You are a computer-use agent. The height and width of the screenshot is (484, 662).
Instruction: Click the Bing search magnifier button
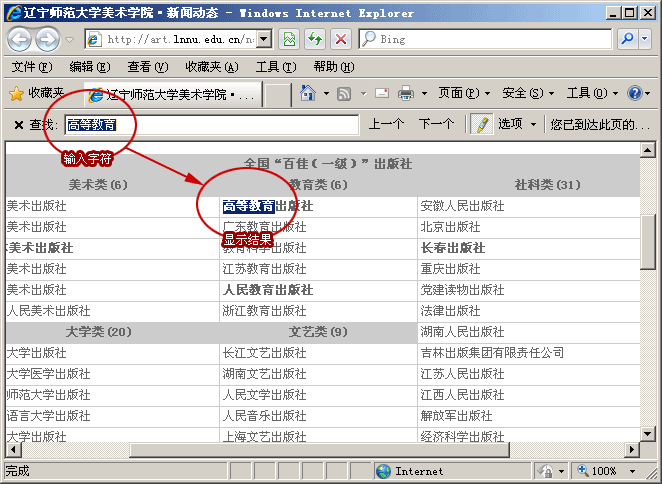(627, 39)
